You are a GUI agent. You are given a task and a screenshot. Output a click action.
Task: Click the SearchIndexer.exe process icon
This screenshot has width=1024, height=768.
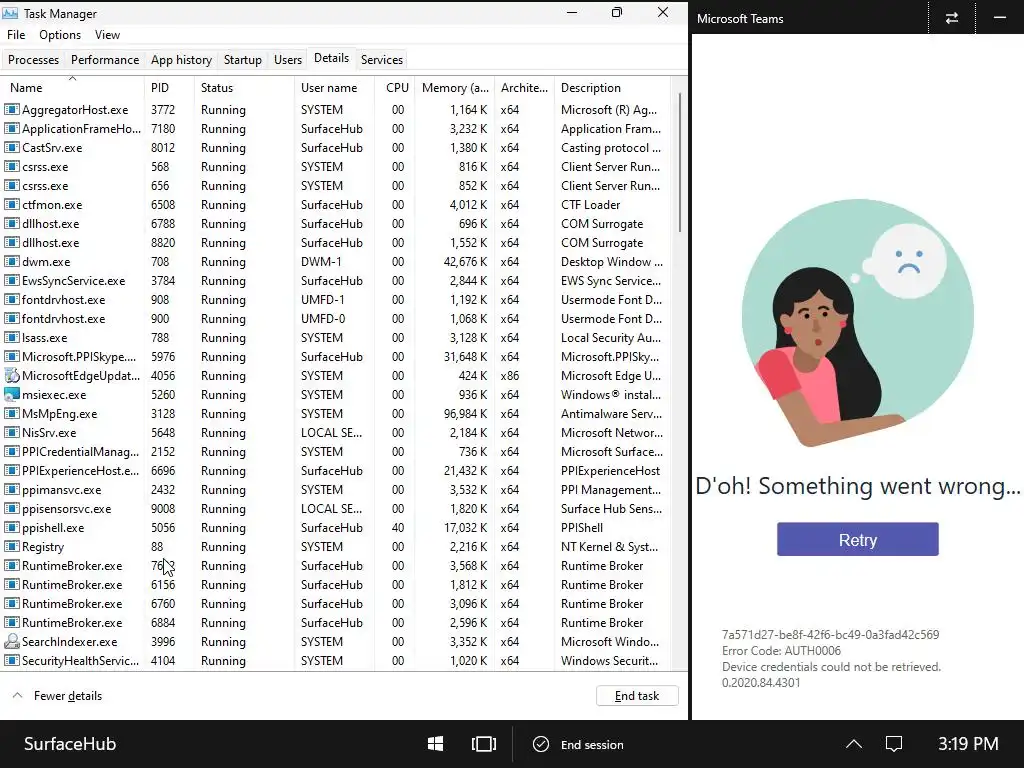(x=12, y=641)
